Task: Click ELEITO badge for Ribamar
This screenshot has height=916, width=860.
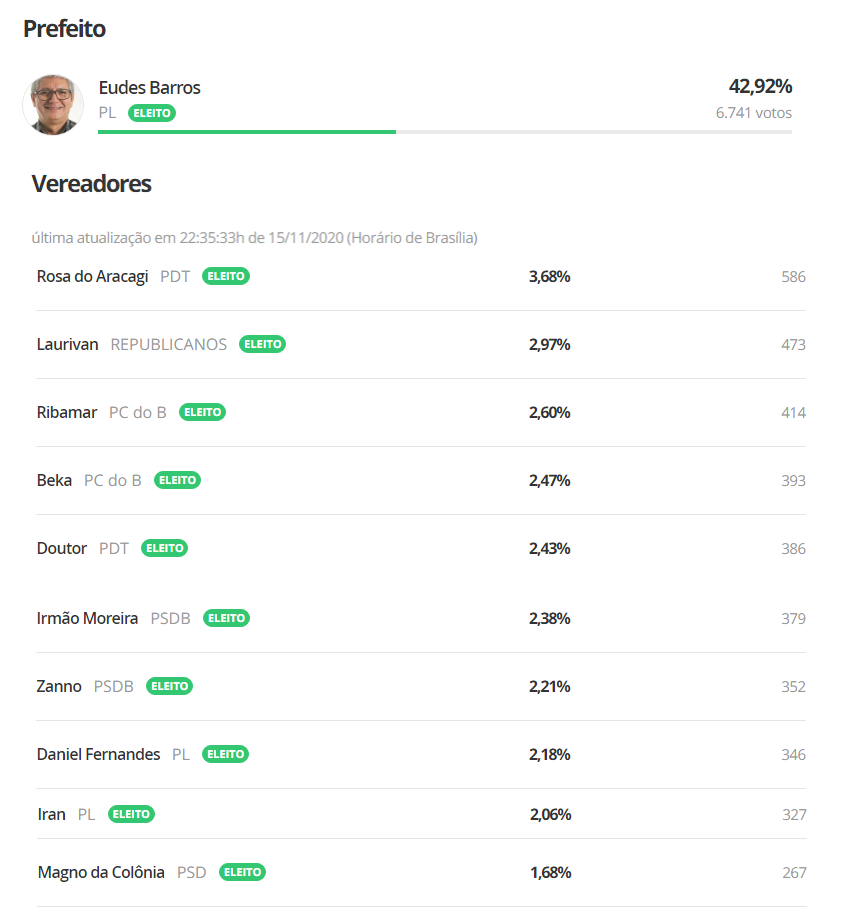Action: (x=202, y=412)
